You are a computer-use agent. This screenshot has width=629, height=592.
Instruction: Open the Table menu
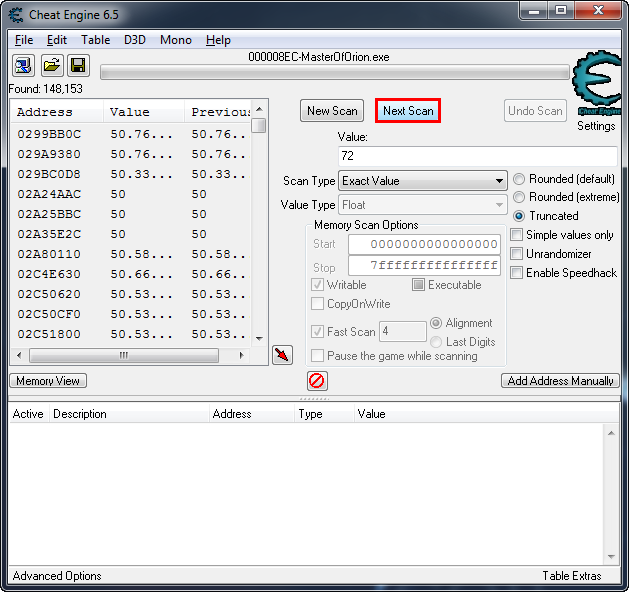[95, 40]
